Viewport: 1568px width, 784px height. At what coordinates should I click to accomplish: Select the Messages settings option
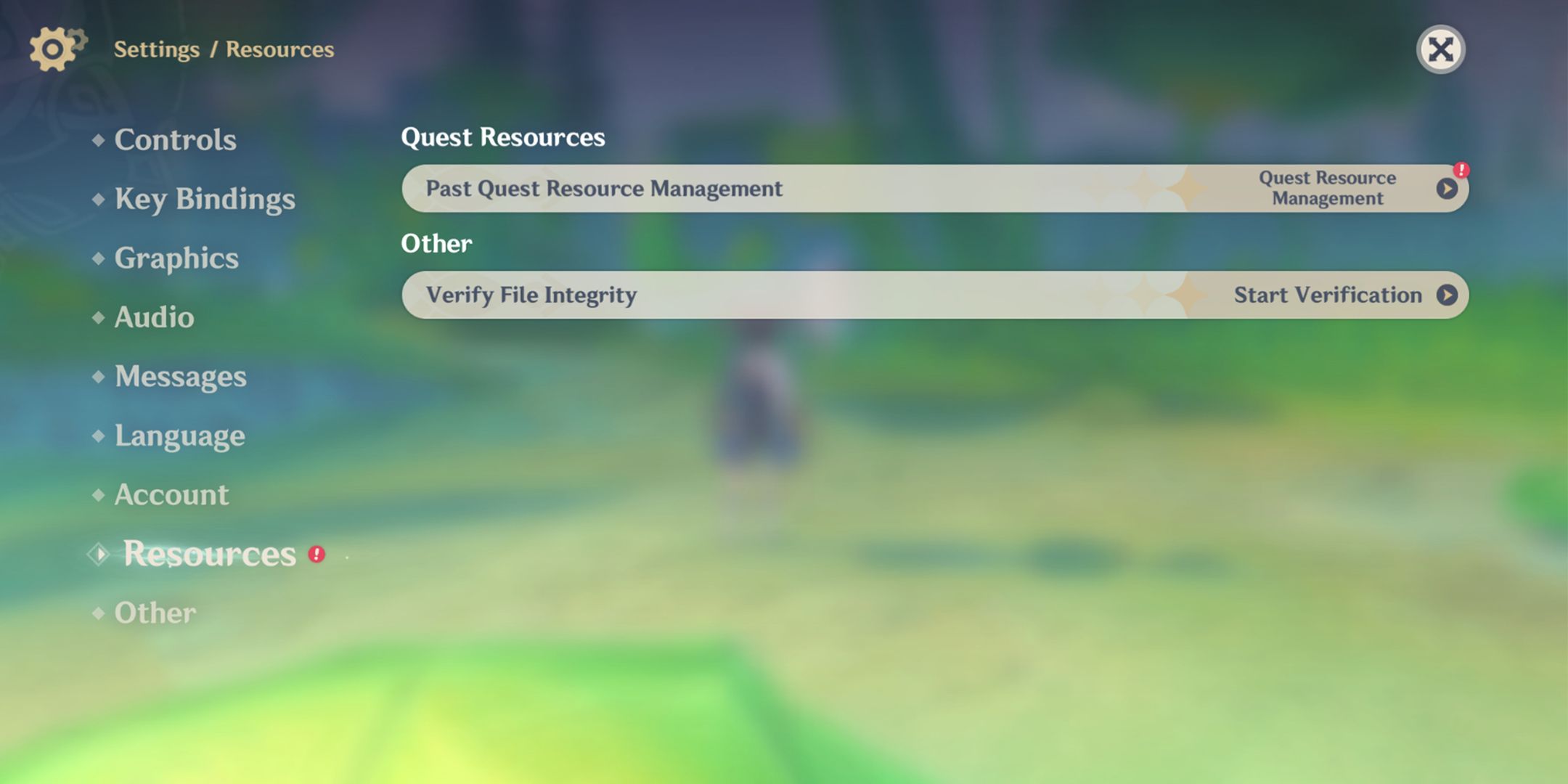click(180, 375)
